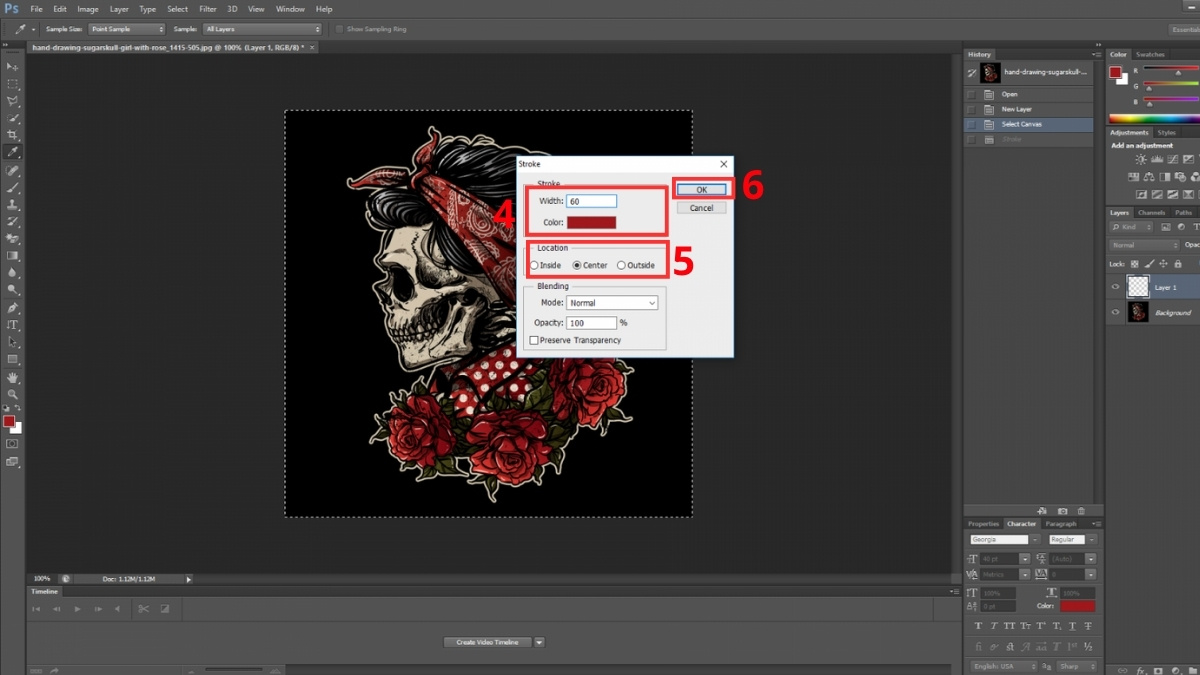Click the foreground color swatch in toolbox
This screenshot has height=675, width=1200.
point(10,421)
